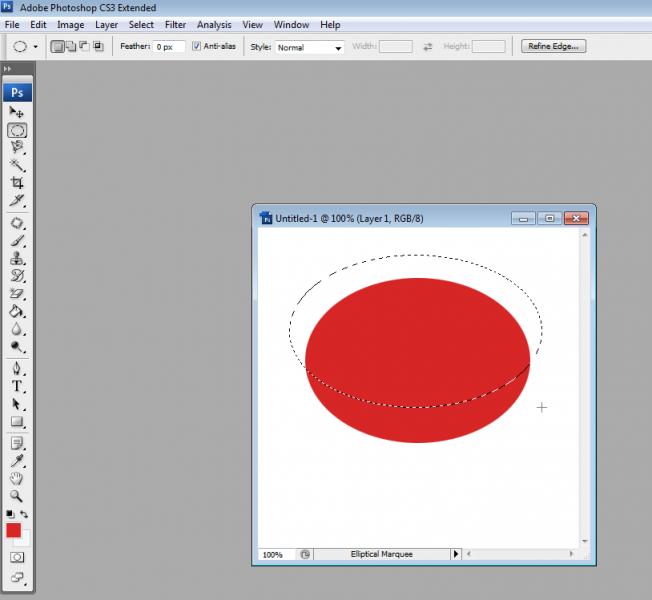The height and width of the screenshot is (600, 652).
Task: Open the Filter menu
Action: pos(175,25)
